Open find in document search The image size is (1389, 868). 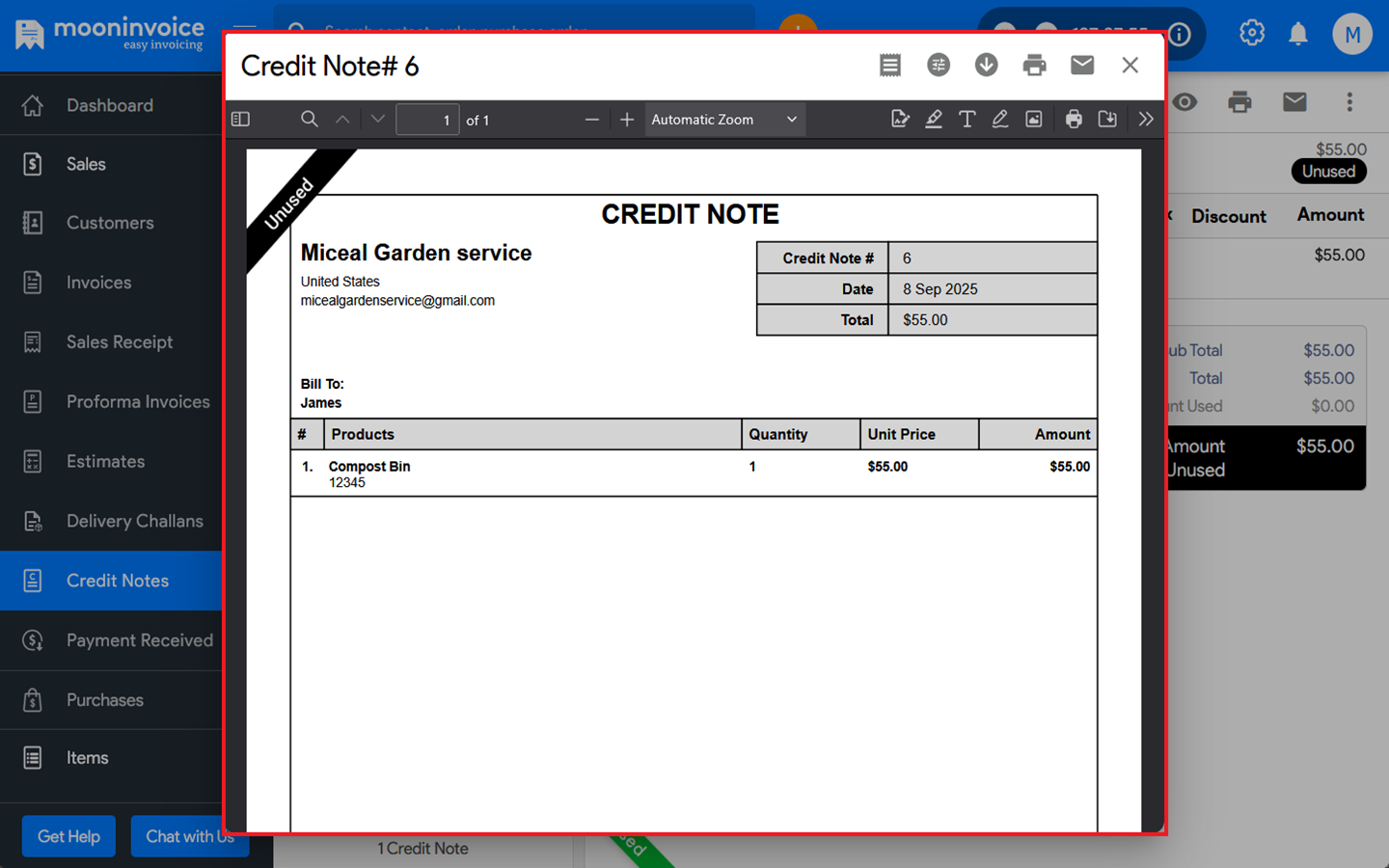click(309, 120)
